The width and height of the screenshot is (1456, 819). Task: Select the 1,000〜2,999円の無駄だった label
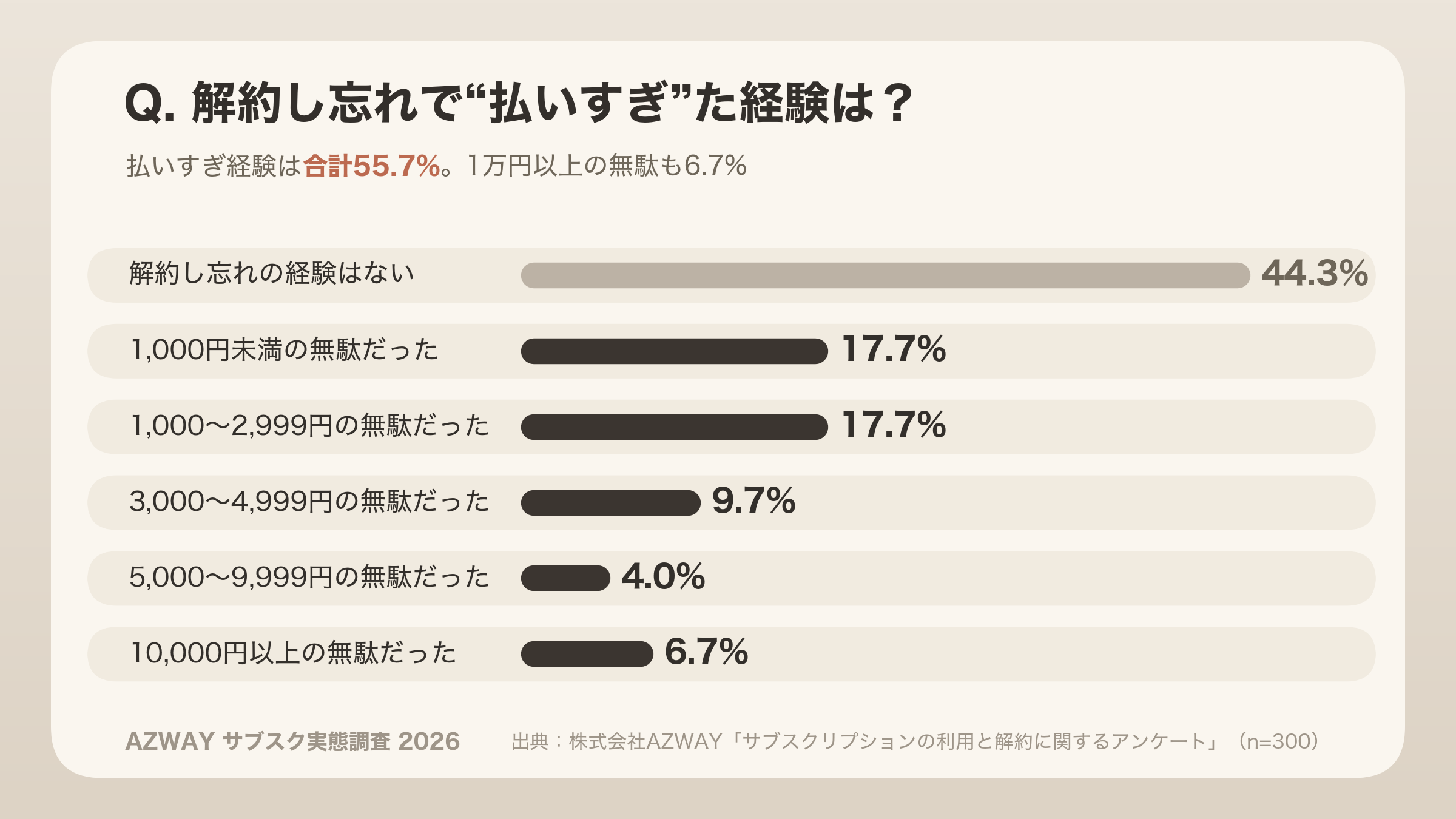coord(309,426)
